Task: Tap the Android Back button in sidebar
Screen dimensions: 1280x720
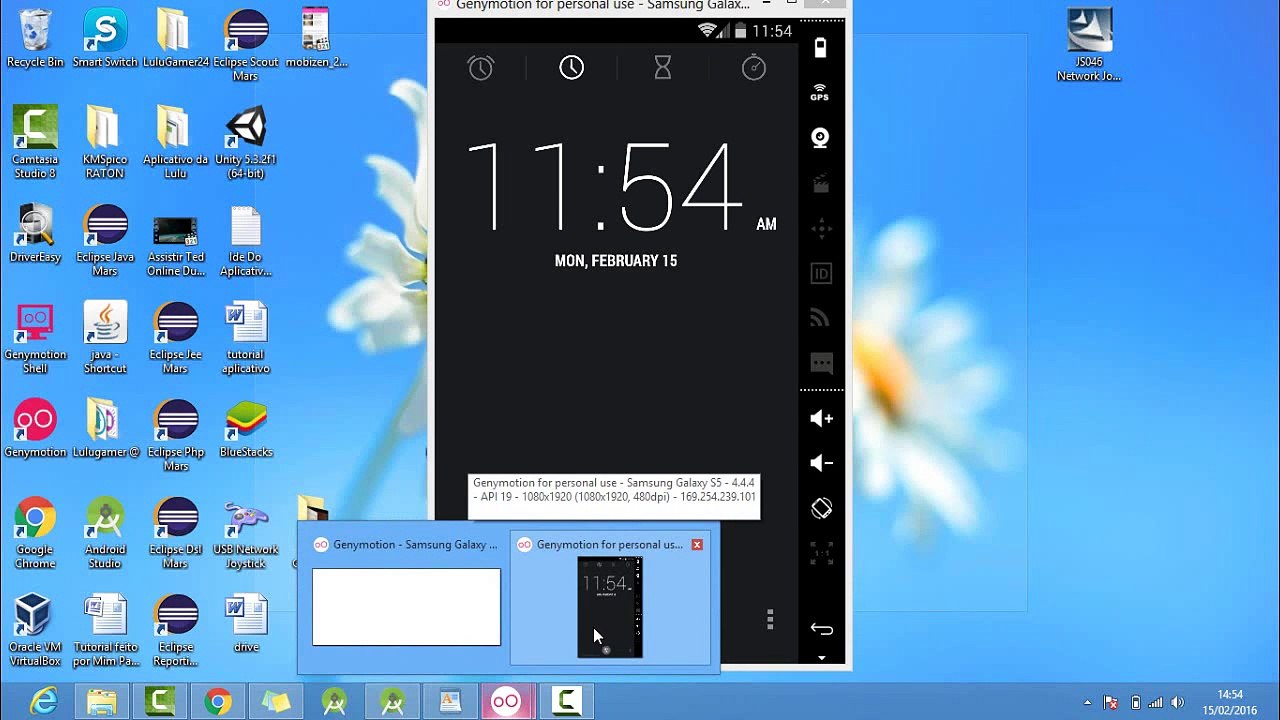Action: [x=821, y=629]
